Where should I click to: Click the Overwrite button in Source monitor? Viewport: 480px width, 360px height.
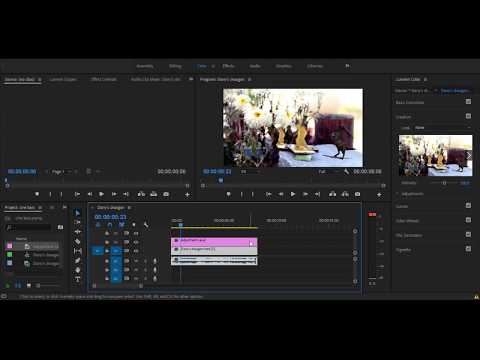tap(153, 194)
